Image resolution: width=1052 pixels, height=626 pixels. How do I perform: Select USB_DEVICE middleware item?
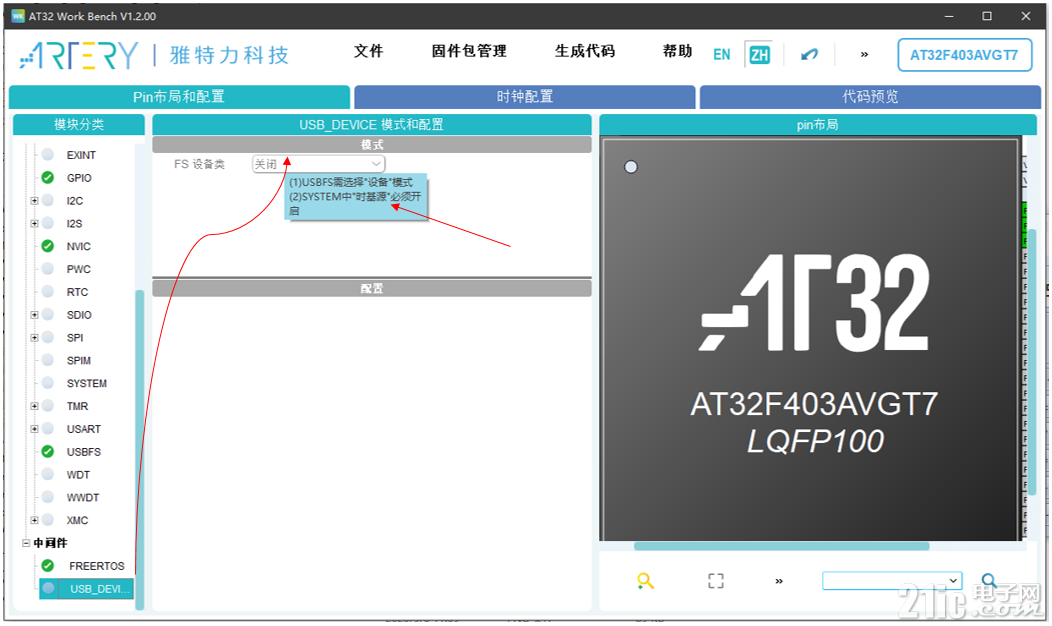click(87, 588)
